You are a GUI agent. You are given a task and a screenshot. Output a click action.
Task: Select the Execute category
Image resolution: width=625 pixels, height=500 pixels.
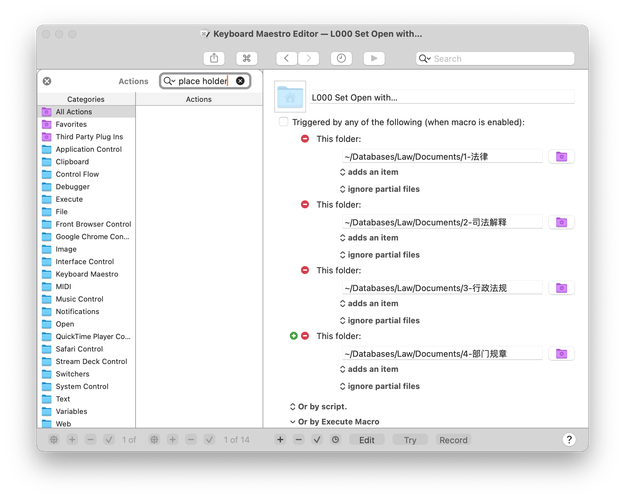(x=86, y=199)
